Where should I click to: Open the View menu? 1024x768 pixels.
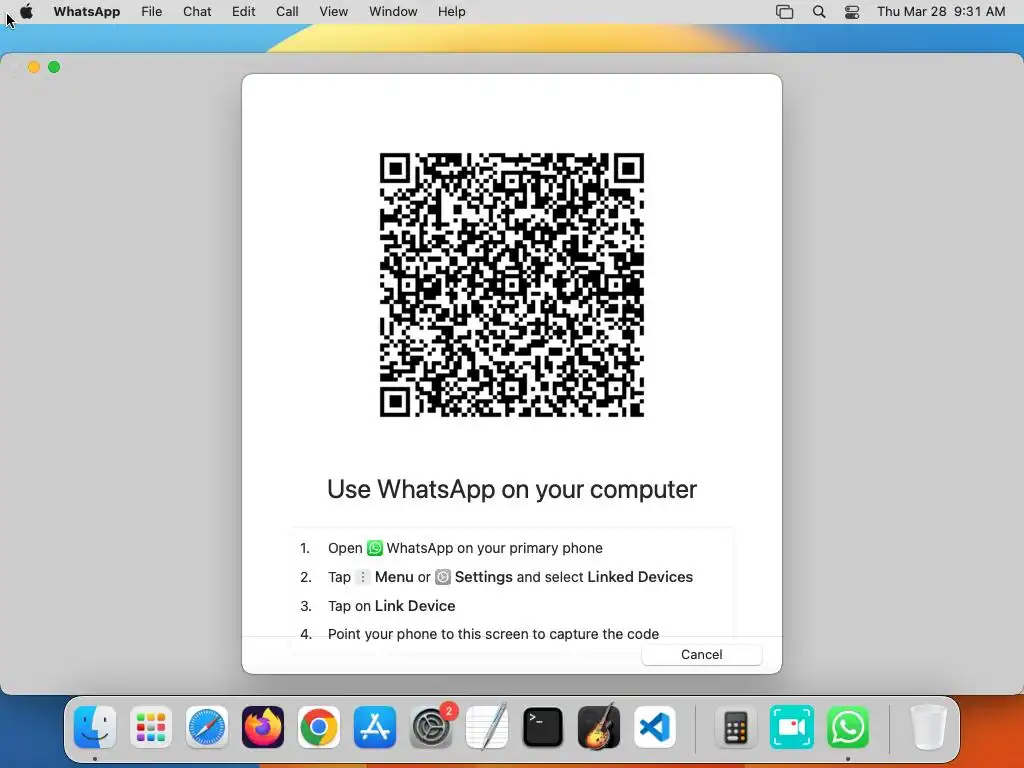point(334,12)
